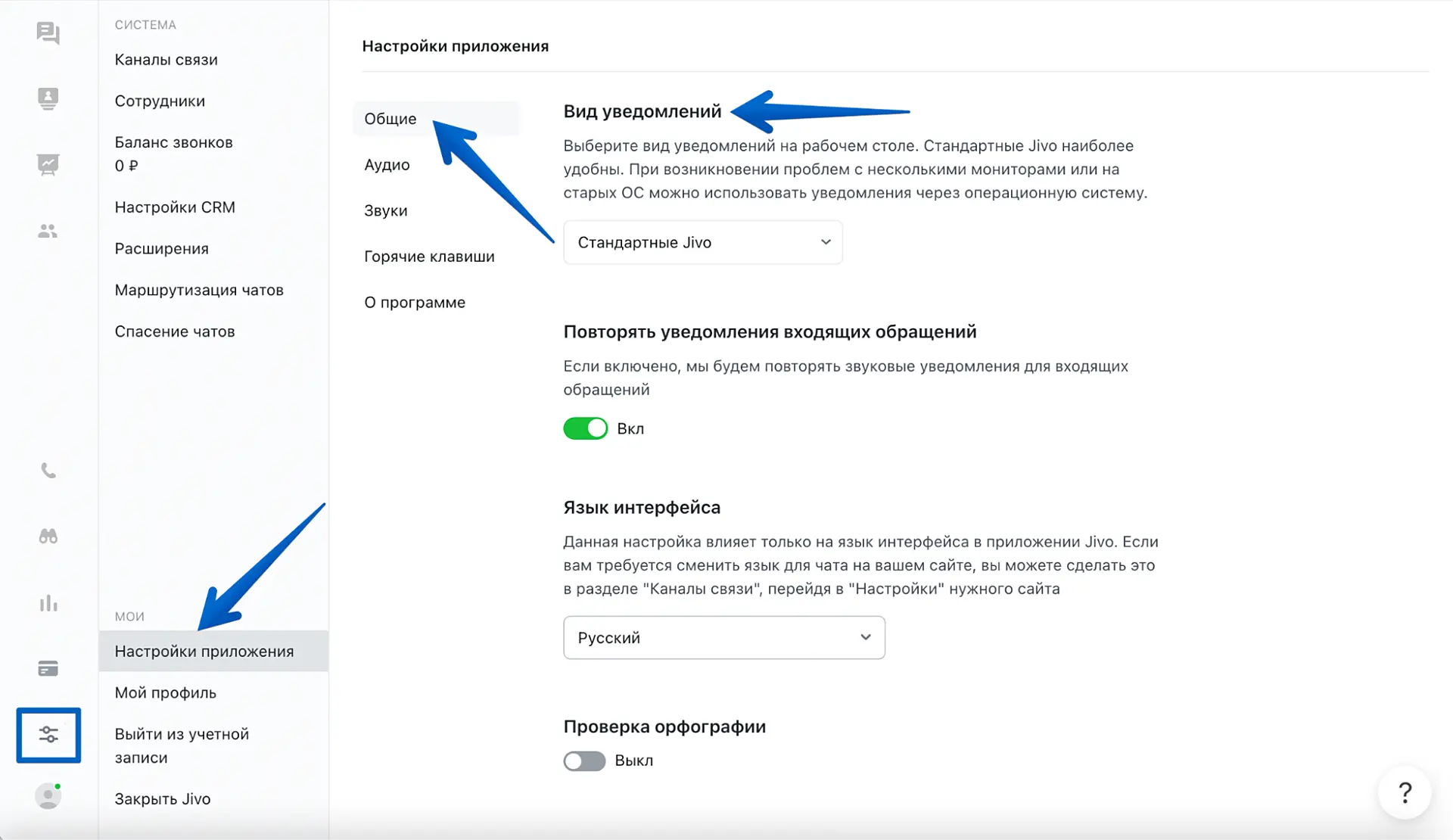Click the contacts monitor icon in sidebar
This screenshot has width=1453, height=840.
pyautogui.click(x=48, y=98)
